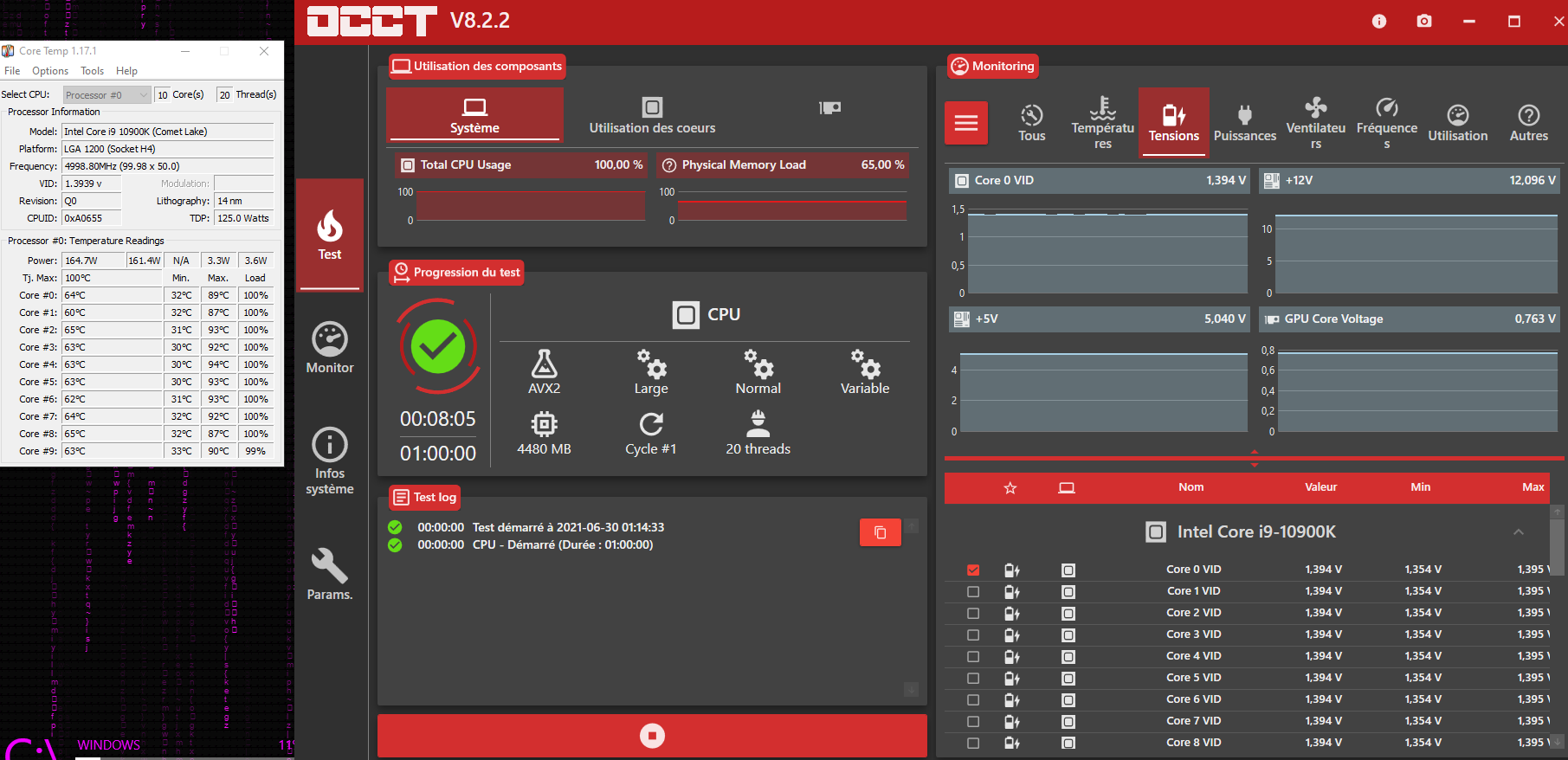Check the Core 3 VID checkbox
This screenshot has height=760, width=1568.
point(973,634)
